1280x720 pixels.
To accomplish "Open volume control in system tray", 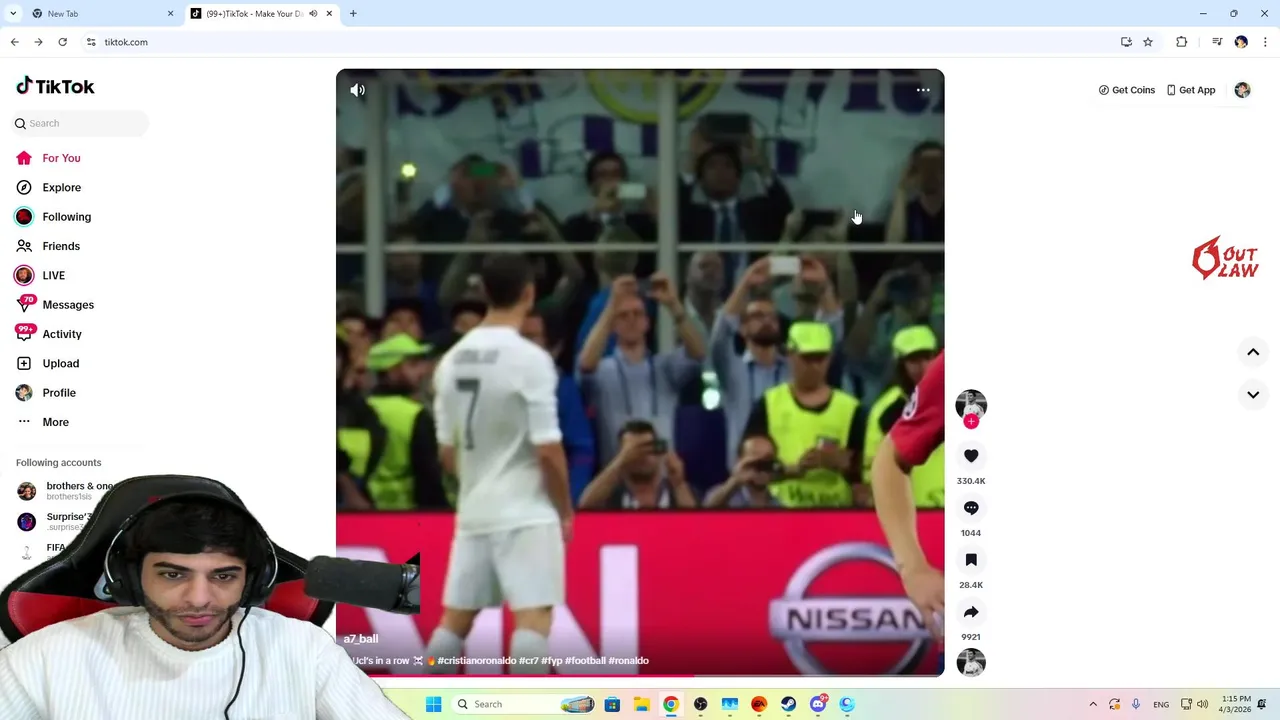I will coord(1202,704).
